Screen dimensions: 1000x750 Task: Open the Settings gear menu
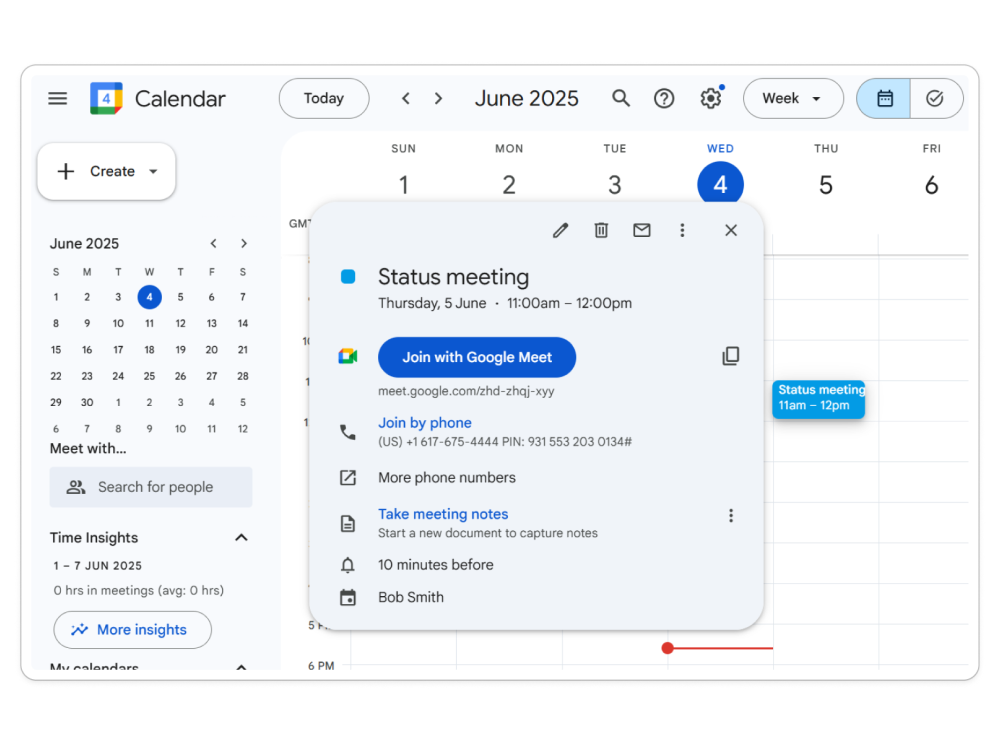coord(710,98)
